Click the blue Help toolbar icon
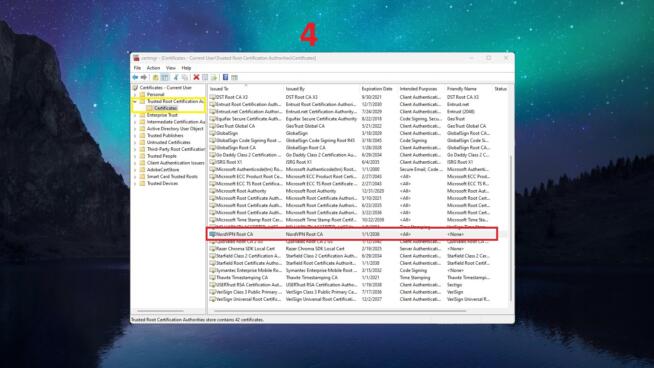This screenshot has height=368, width=654. (x=225, y=78)
